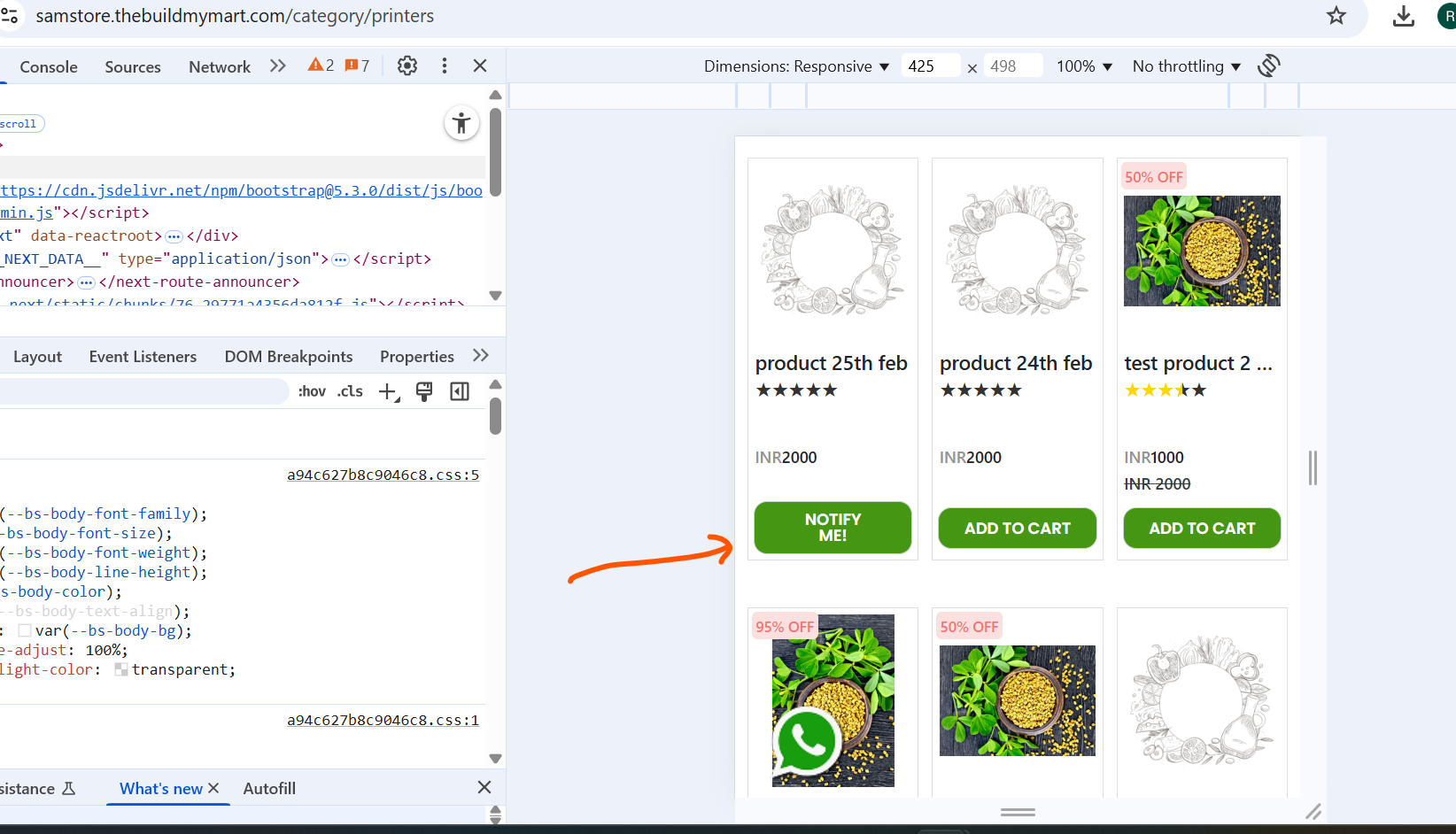Open the DOM Breakpoints tab

(289, 357)
